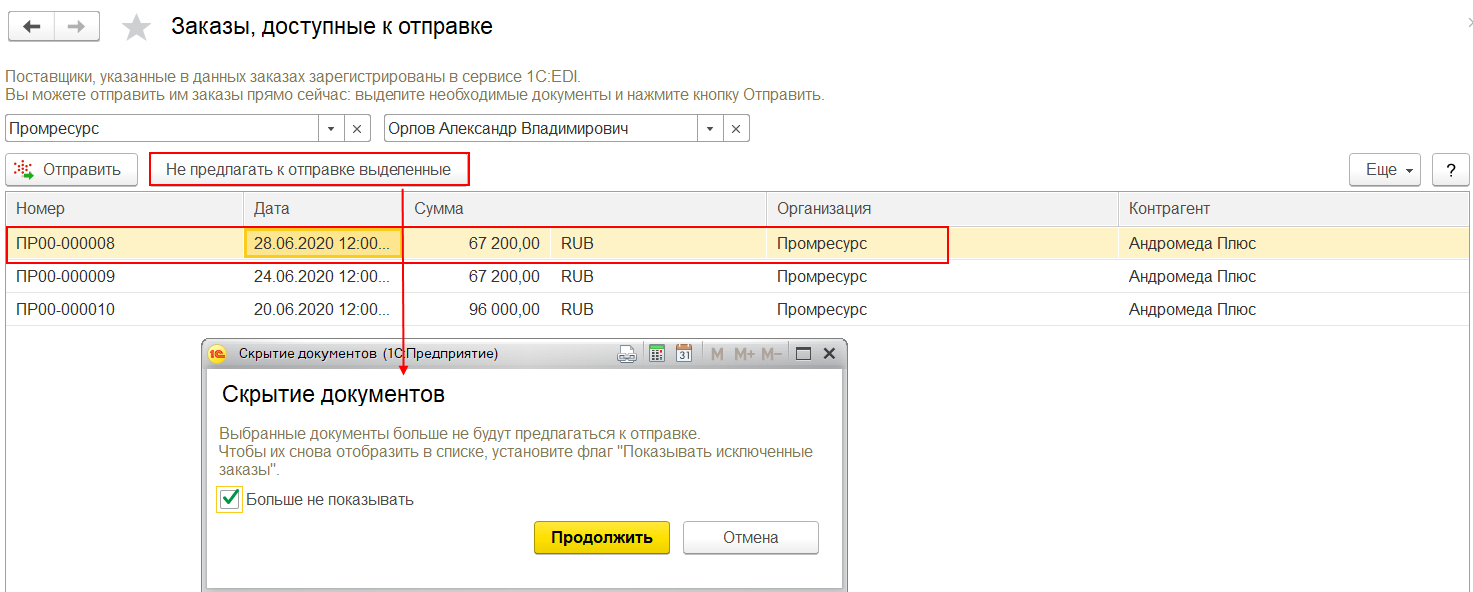This screenshot has height=592, width=1473.
Task: Open the calendar icon in dialog title bar
Action: [684, 353]
